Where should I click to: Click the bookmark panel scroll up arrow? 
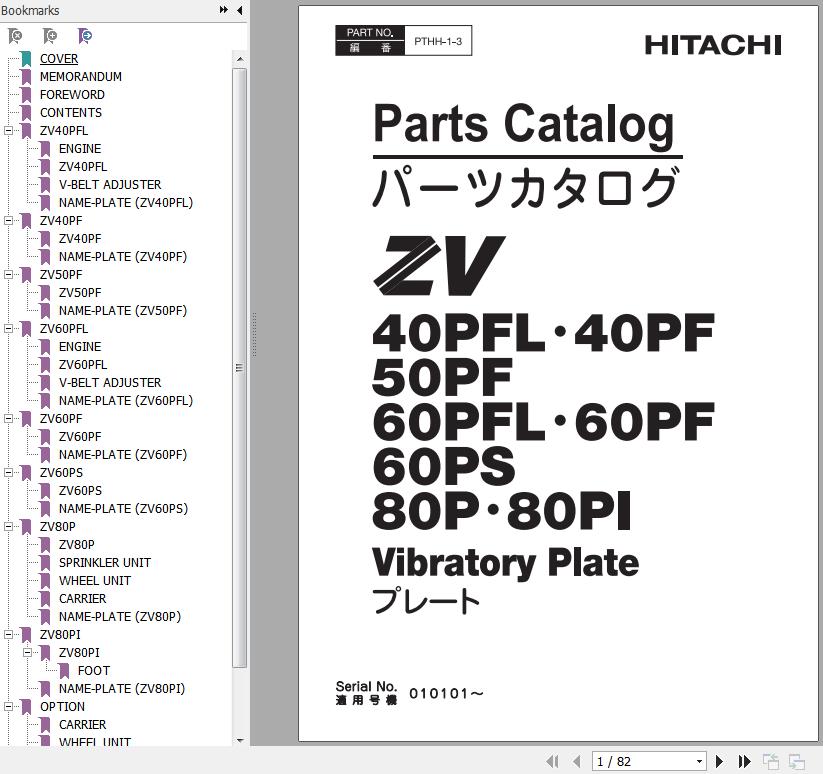pos(240,59)
